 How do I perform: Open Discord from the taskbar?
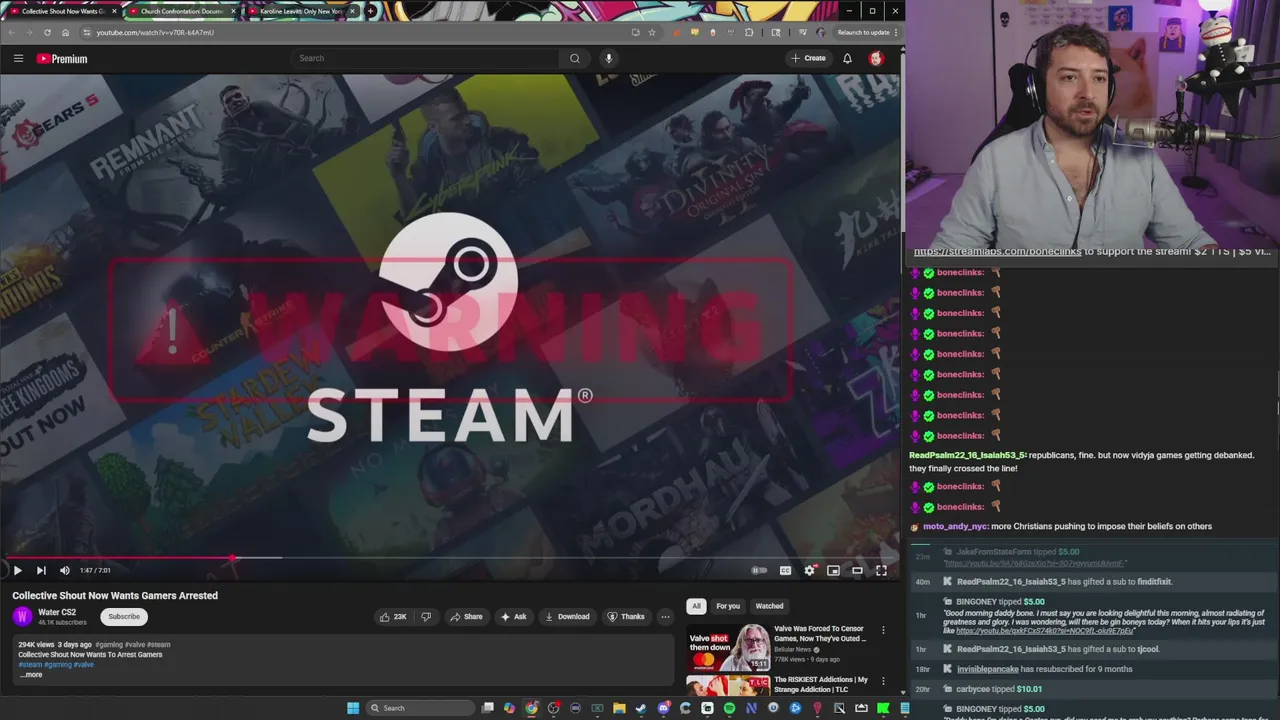click(663, 708)
